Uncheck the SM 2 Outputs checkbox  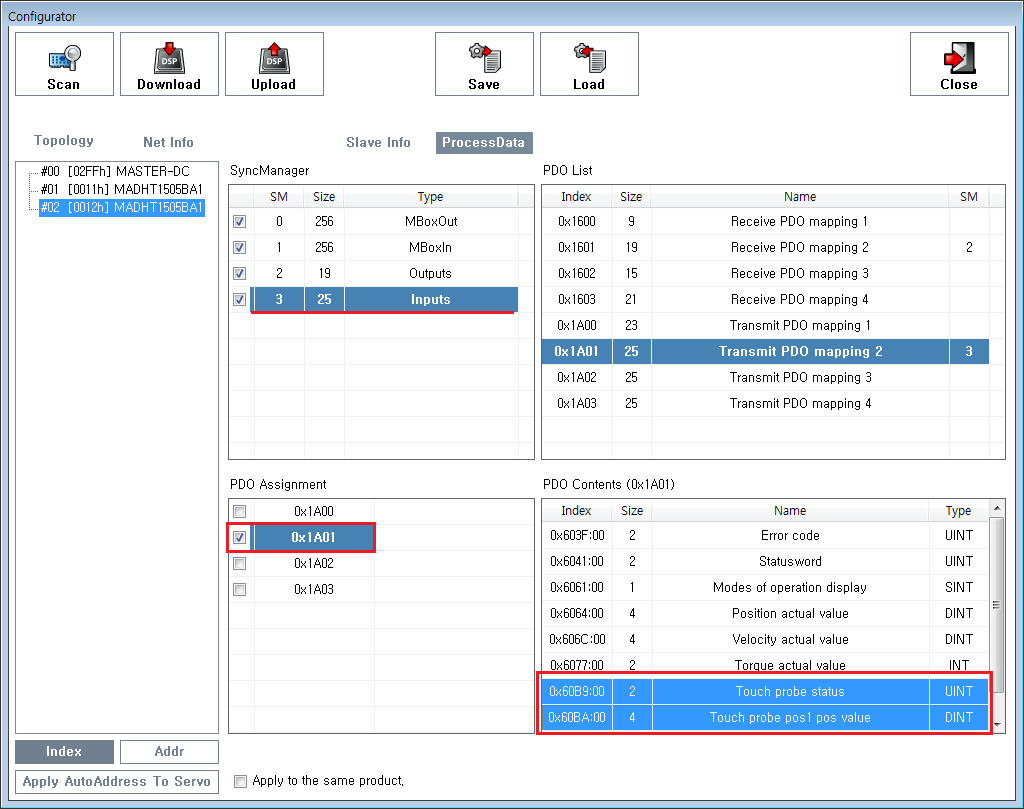[240, 274]
